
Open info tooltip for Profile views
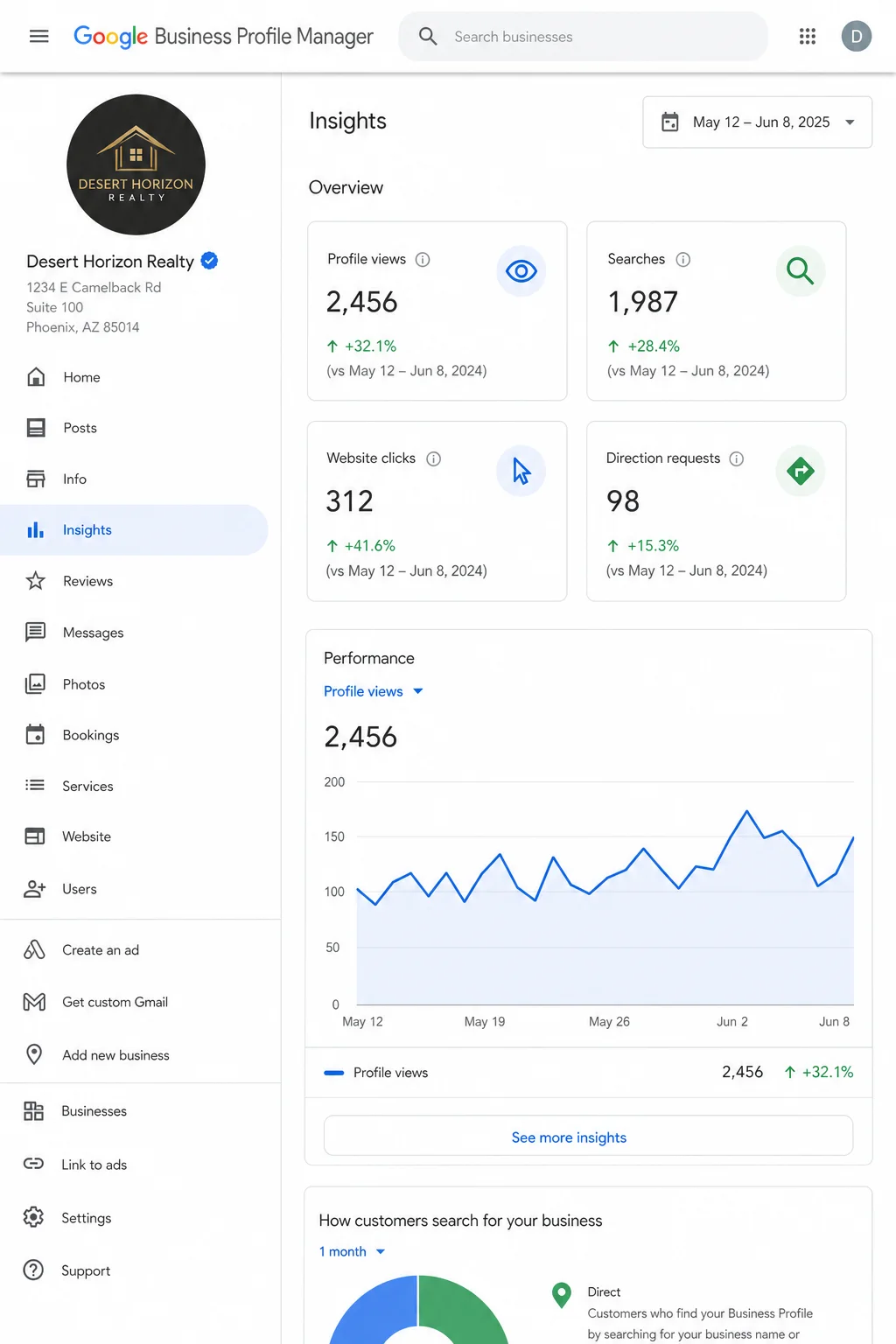(423, 259)
